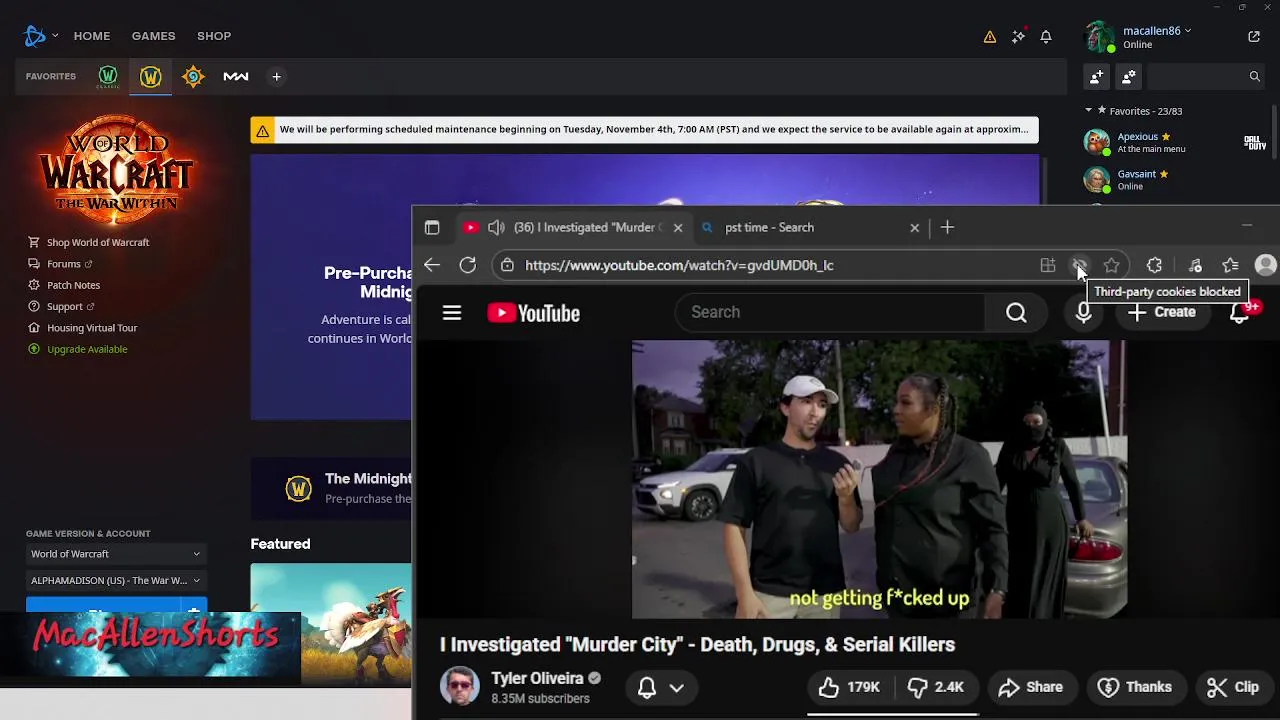Open Edge favorites list icon
The height and width of the screenshot is (720, 1280).
[1230, 265]
